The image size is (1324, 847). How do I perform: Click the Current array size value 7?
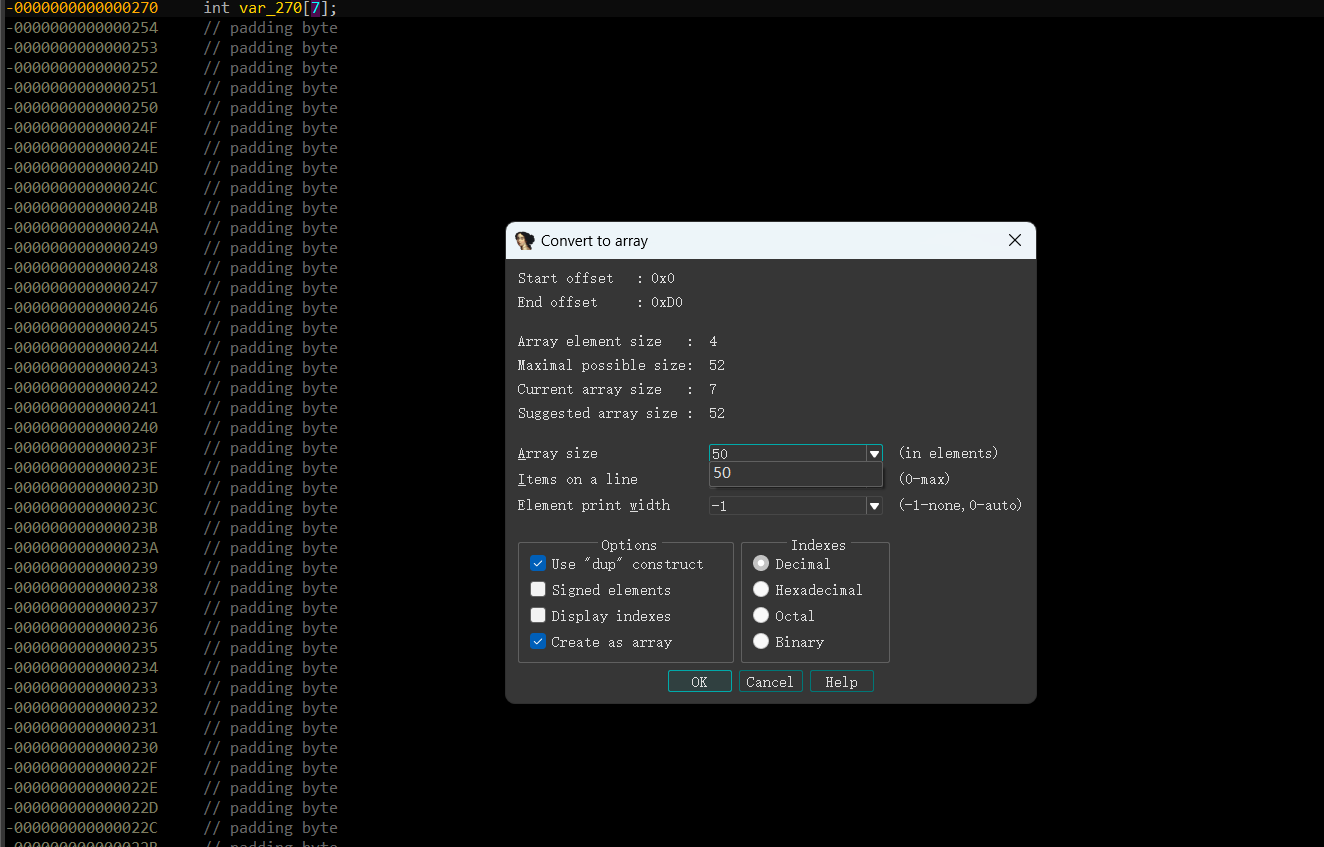[x=713, y=390]
